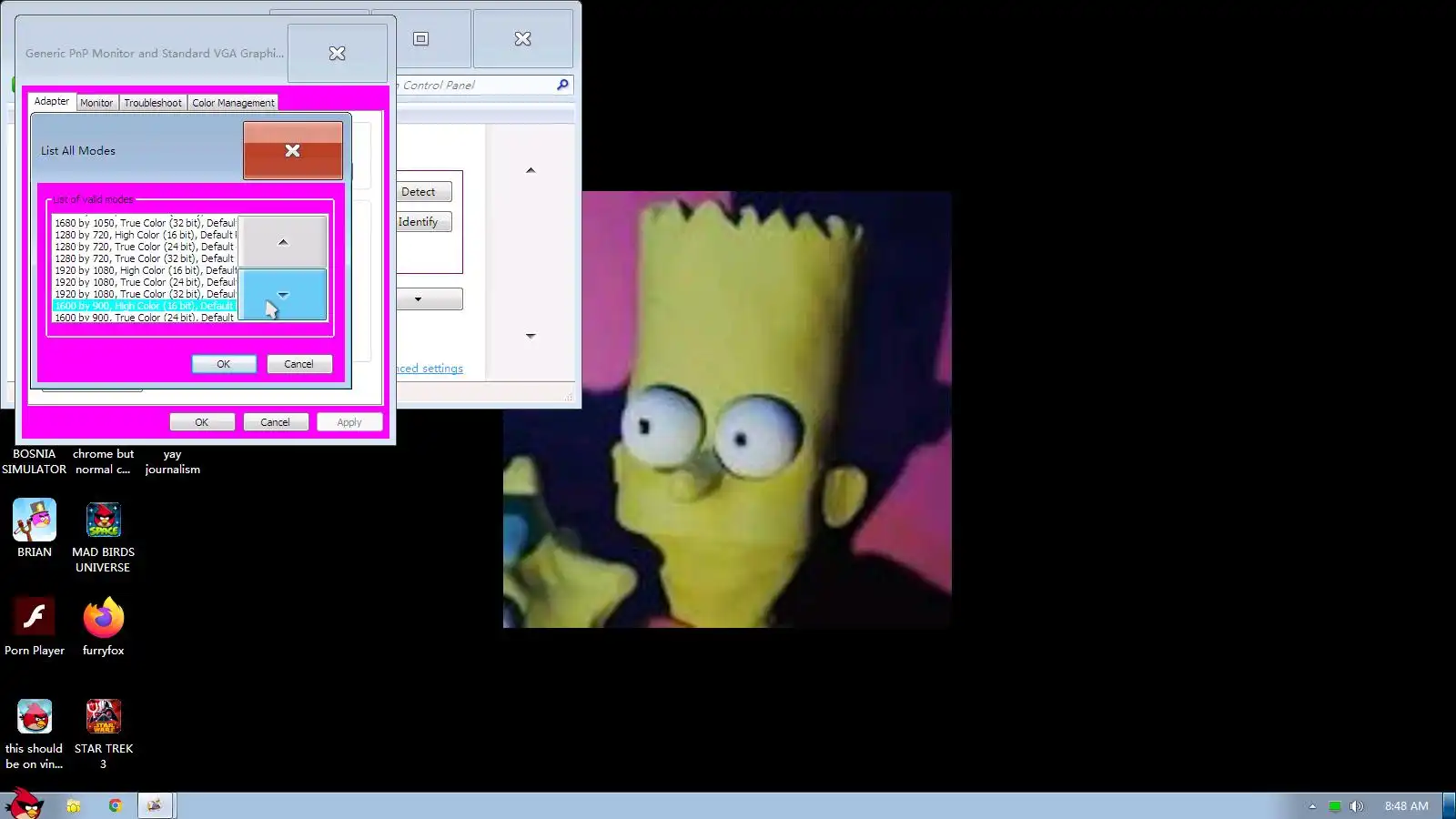Cancel the List All Modes dialog
The width and height of the screenshot is (1456, 819).
298,364
